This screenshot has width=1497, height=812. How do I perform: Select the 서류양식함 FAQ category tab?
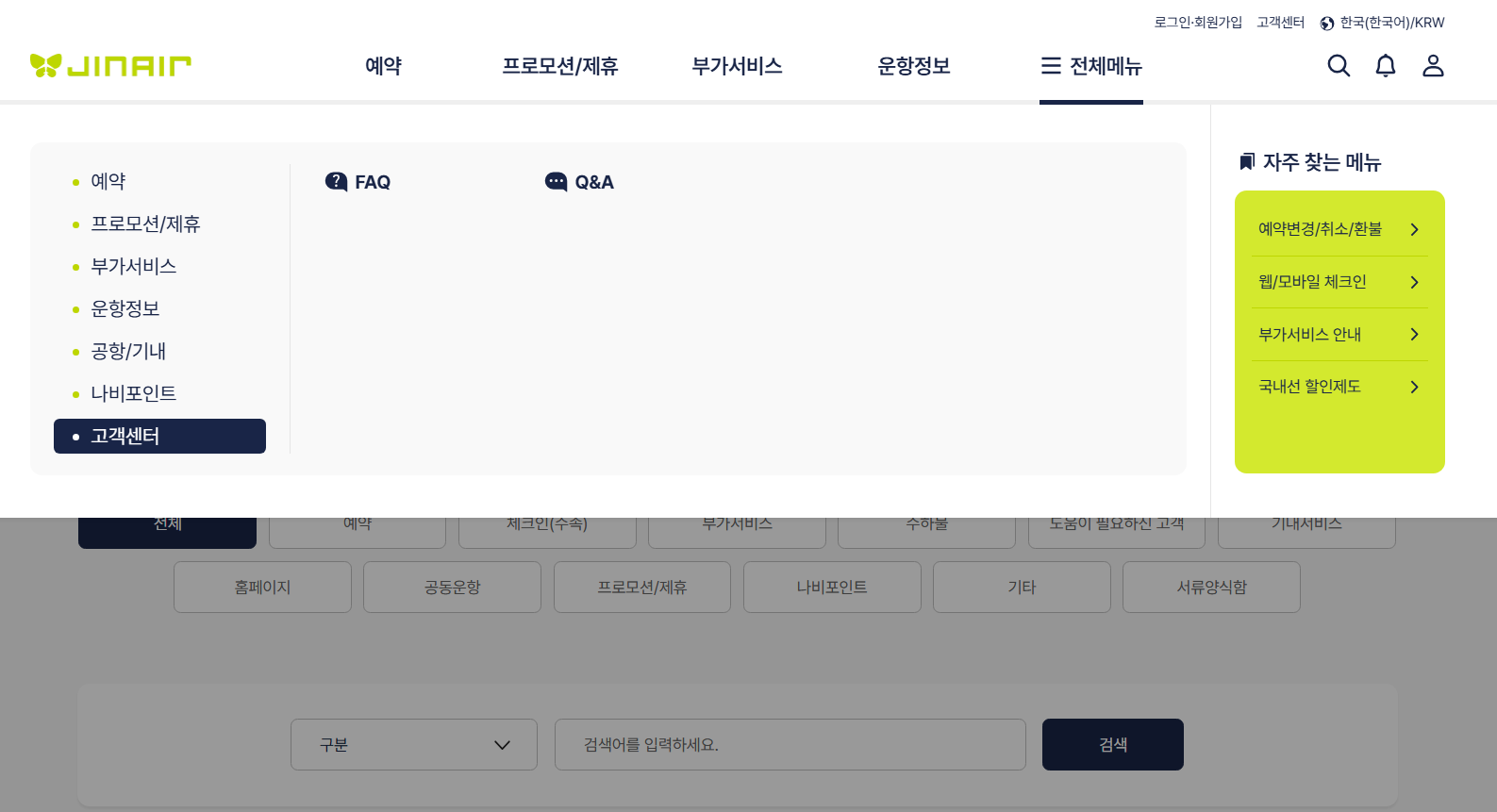[x=1211, y=587]
